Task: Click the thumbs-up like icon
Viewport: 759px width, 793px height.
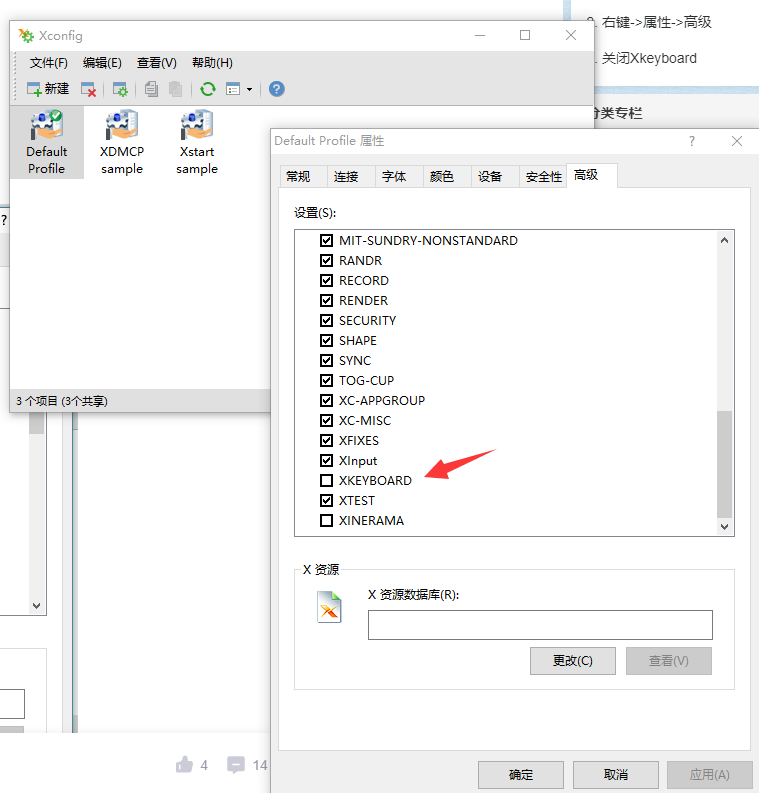Action: click(184, 765)
